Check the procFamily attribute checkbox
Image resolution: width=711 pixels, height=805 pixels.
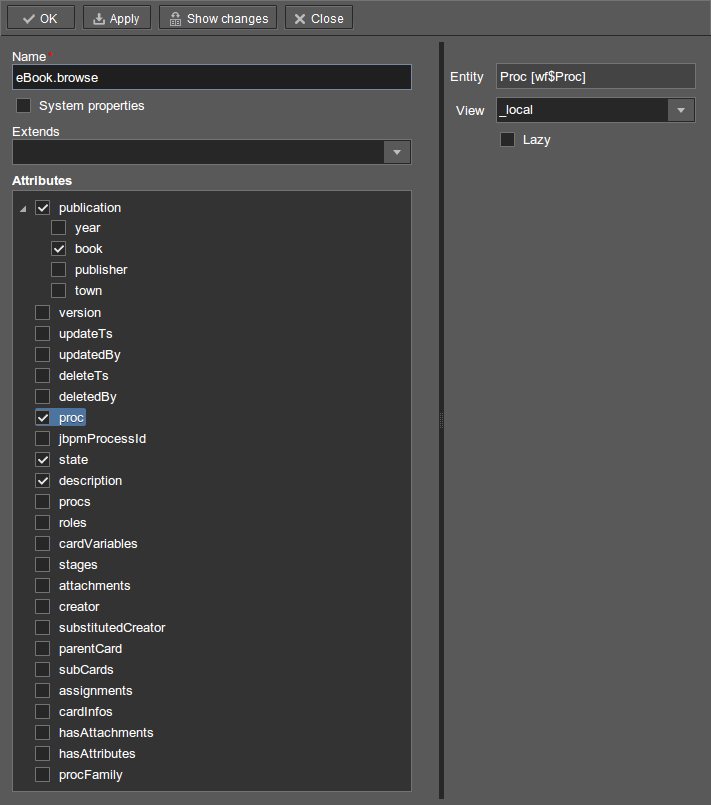[x=43, y=776]
